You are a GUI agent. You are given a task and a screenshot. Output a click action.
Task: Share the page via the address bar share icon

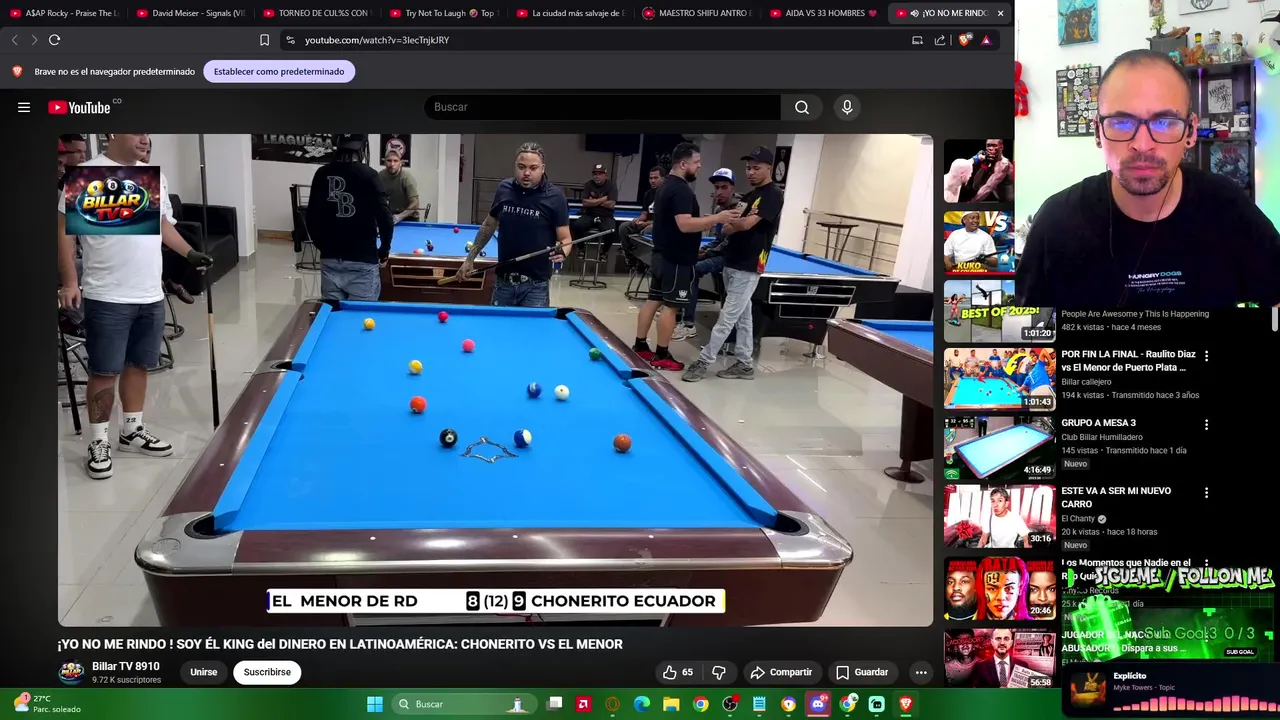940,40
